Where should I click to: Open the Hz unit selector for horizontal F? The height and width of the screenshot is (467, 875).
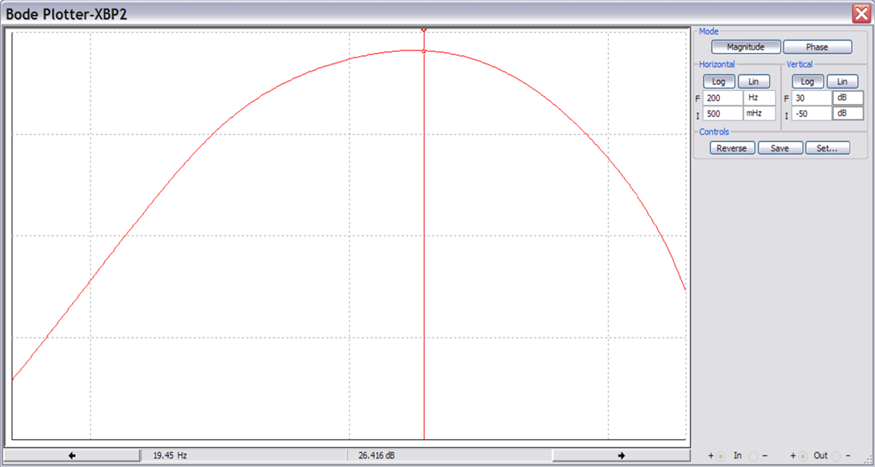pos(760,98)
